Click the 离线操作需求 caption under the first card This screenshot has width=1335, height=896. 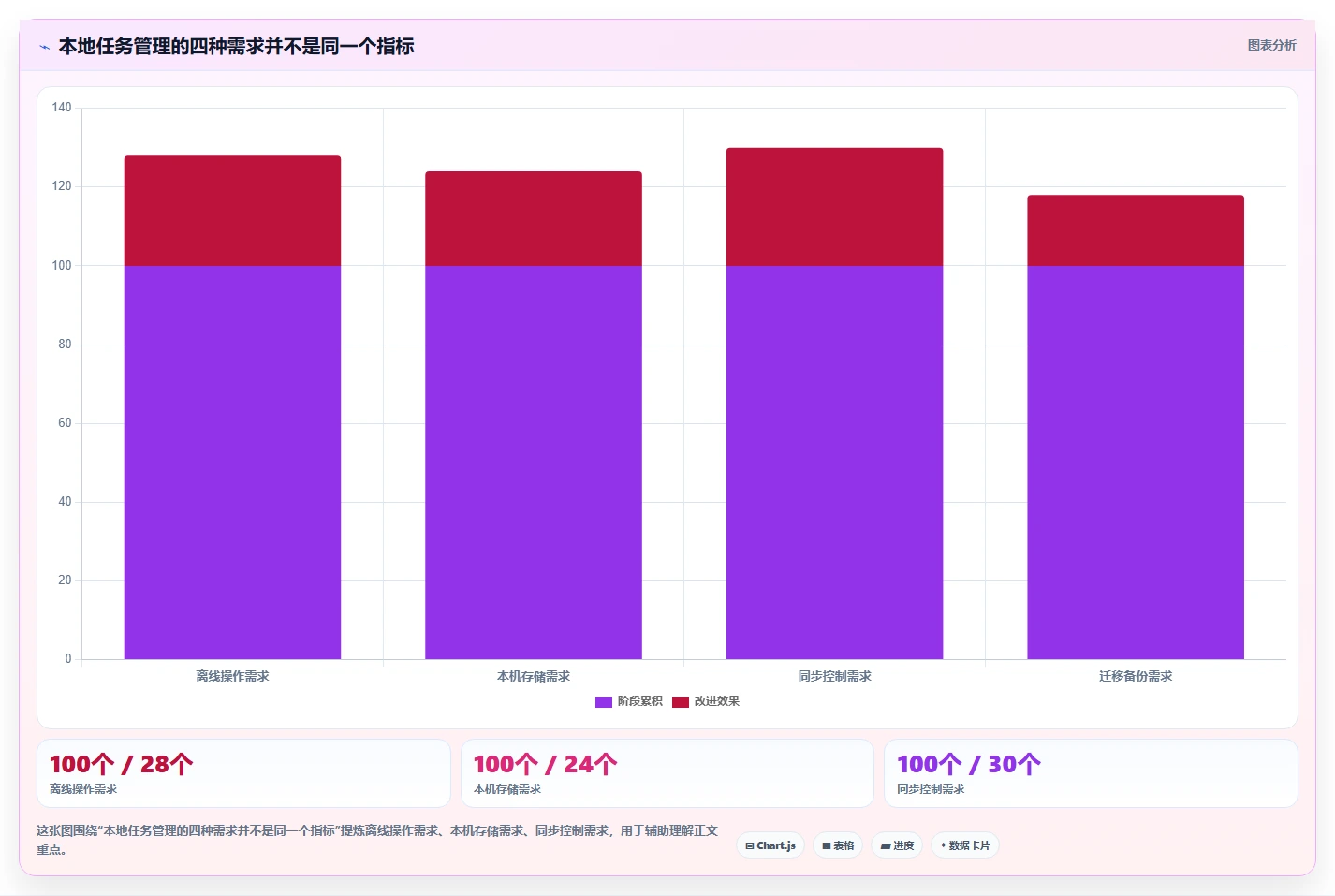83,789
